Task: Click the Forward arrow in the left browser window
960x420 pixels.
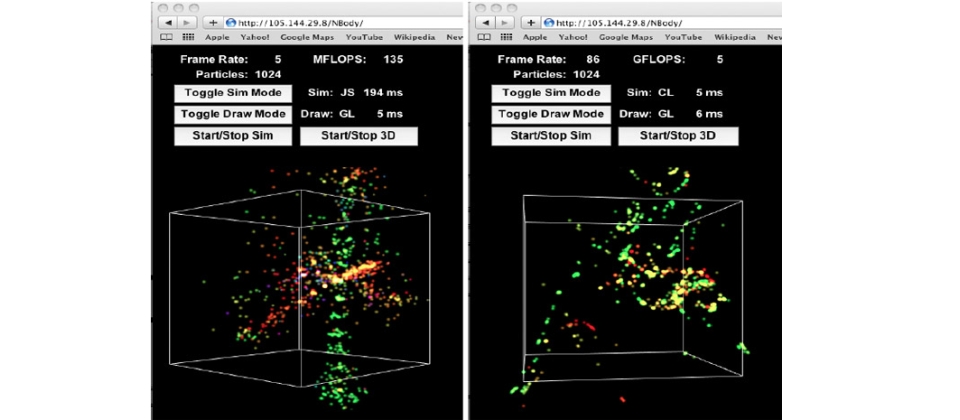Action: click(x=185, y=22)
